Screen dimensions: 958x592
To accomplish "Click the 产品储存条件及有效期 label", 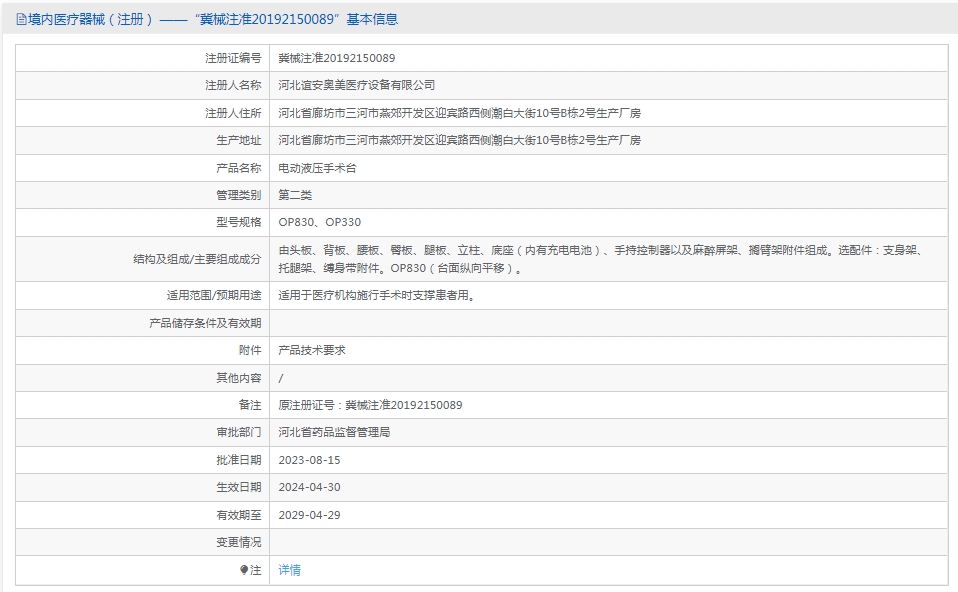I will (x=205, y=323).
